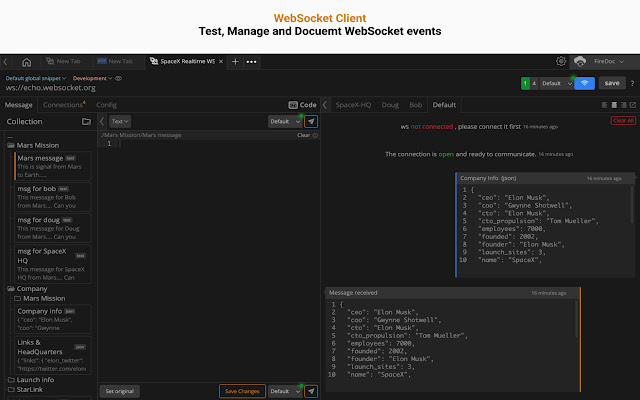Click the question mark help icon
Image resolution: width=640 pixels, height=400 pixels.
click(632, 84)
